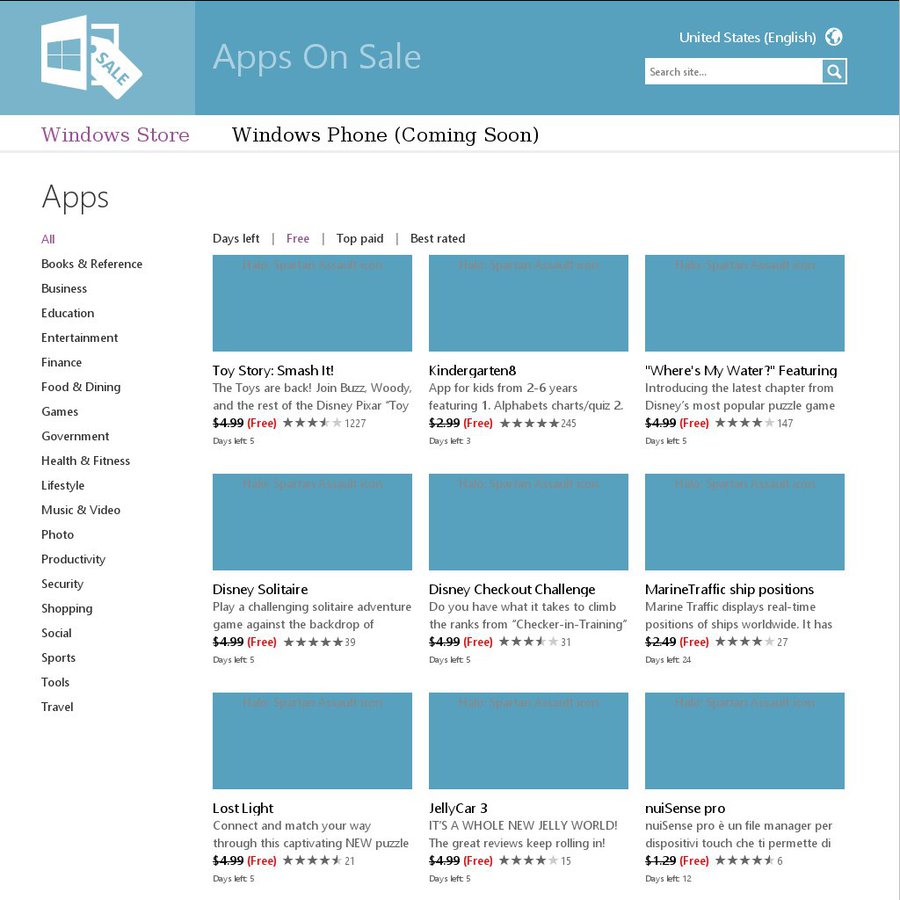Sort apps by Best rated
The image size is (900, 900).
point(437,238)
